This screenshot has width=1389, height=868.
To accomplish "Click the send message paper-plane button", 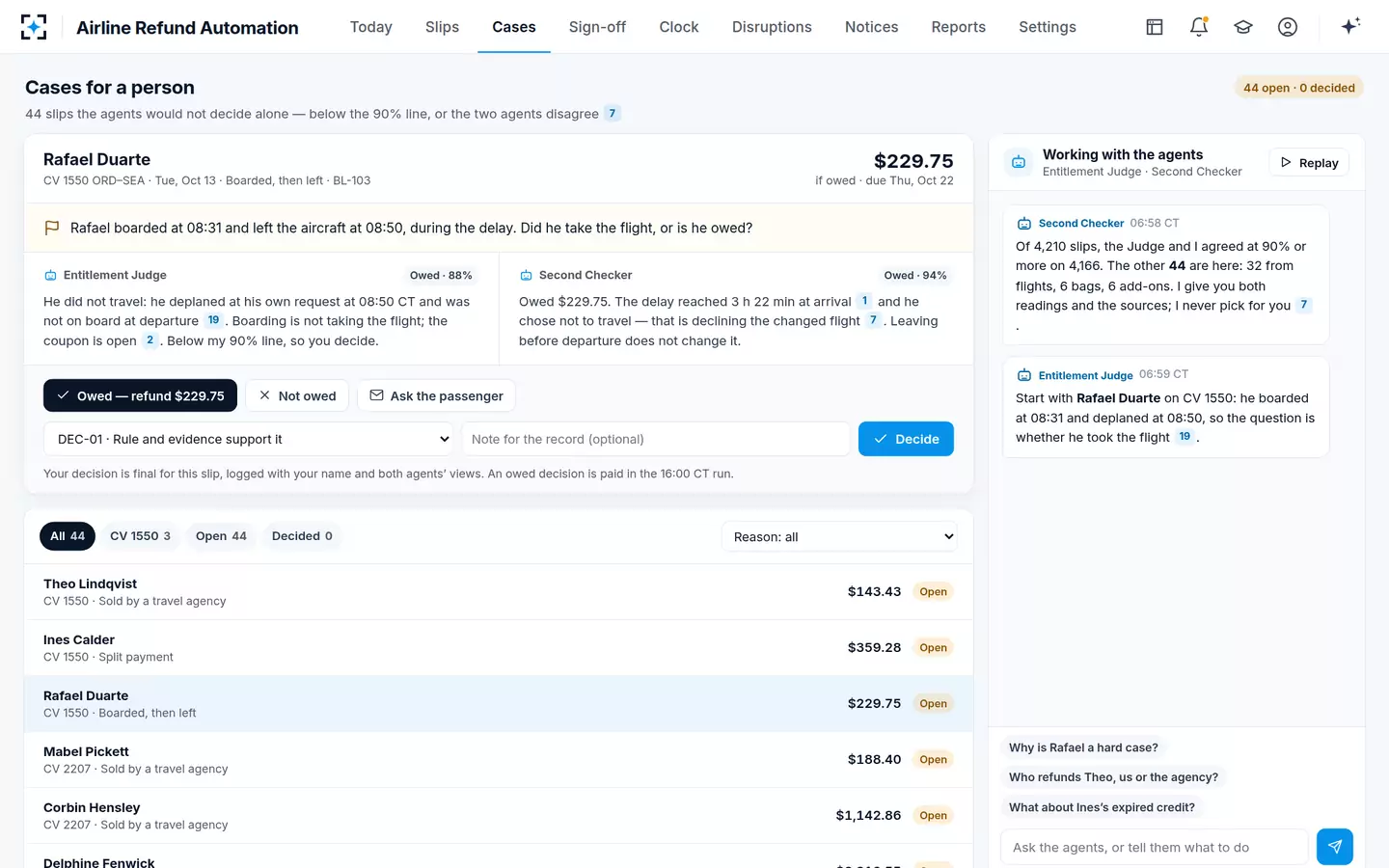I will coord(1335,847).
